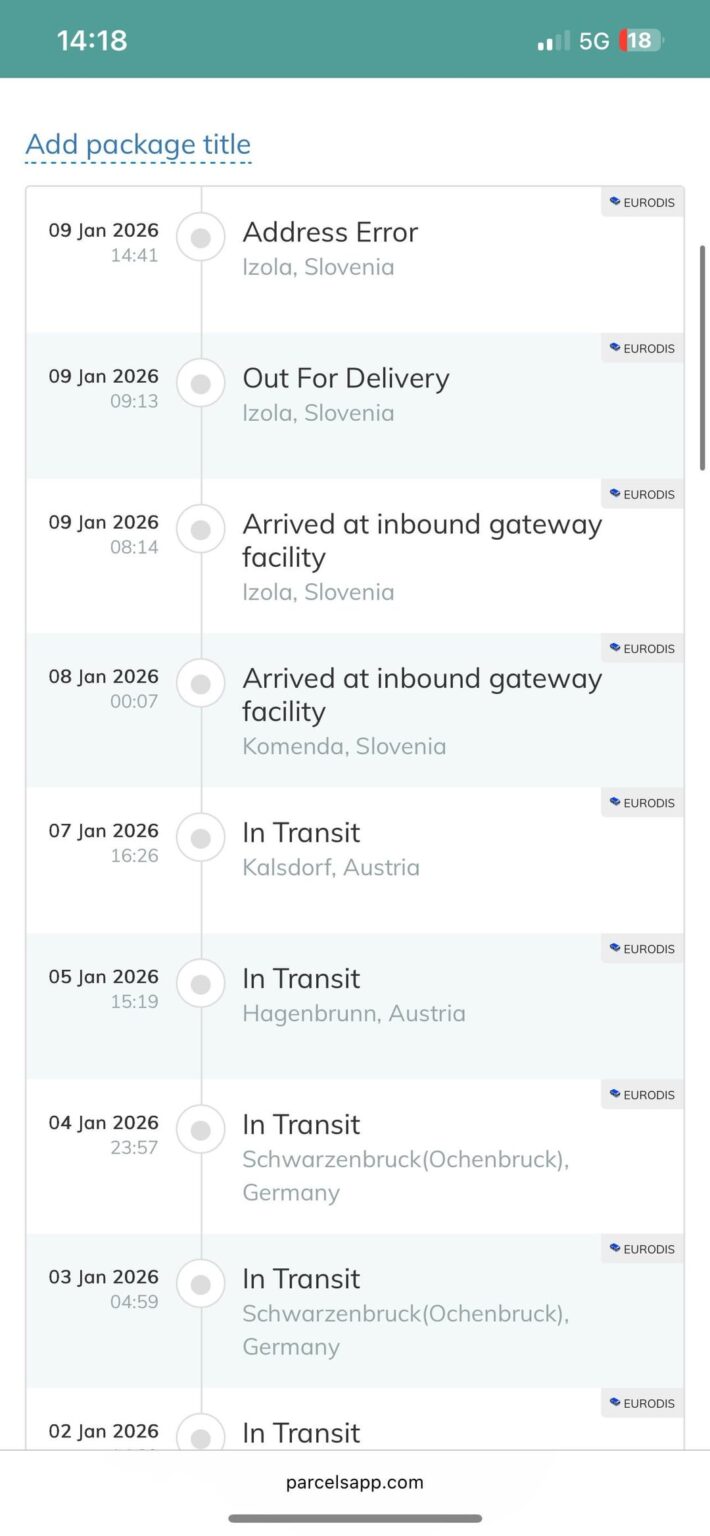710x1536 pixels.
Task: Select the EURODIS badge on the bottom 02 Jan entry
Action: [x=642, y=1403]
